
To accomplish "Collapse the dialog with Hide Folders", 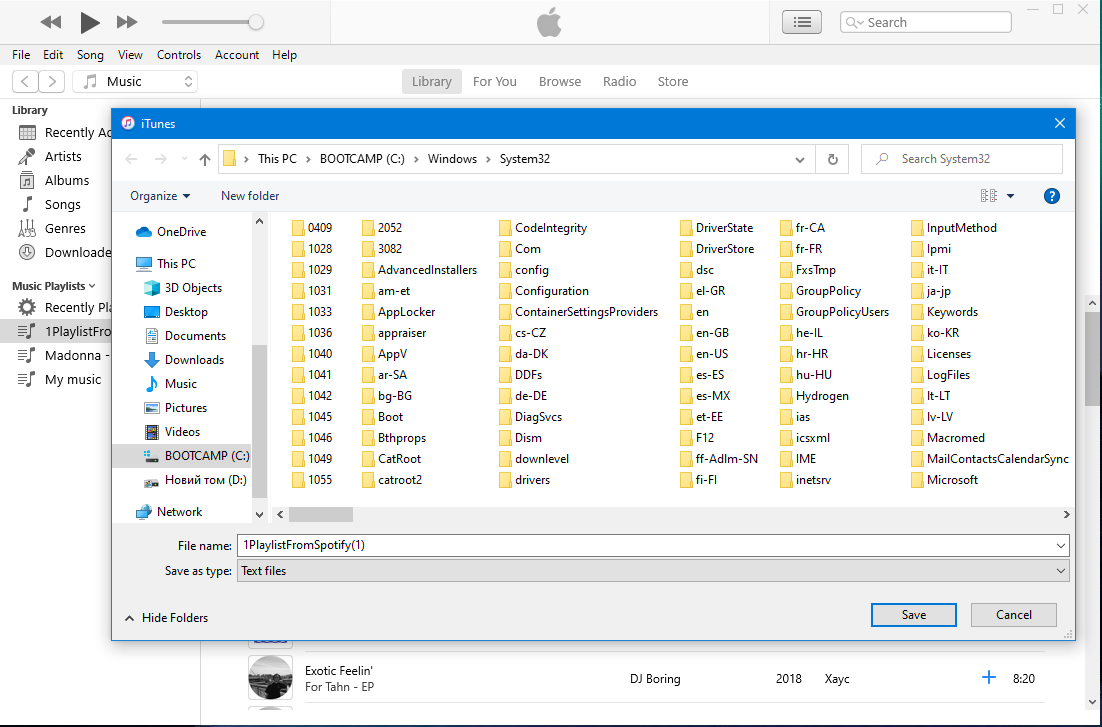I will click(x=167, y=618).
